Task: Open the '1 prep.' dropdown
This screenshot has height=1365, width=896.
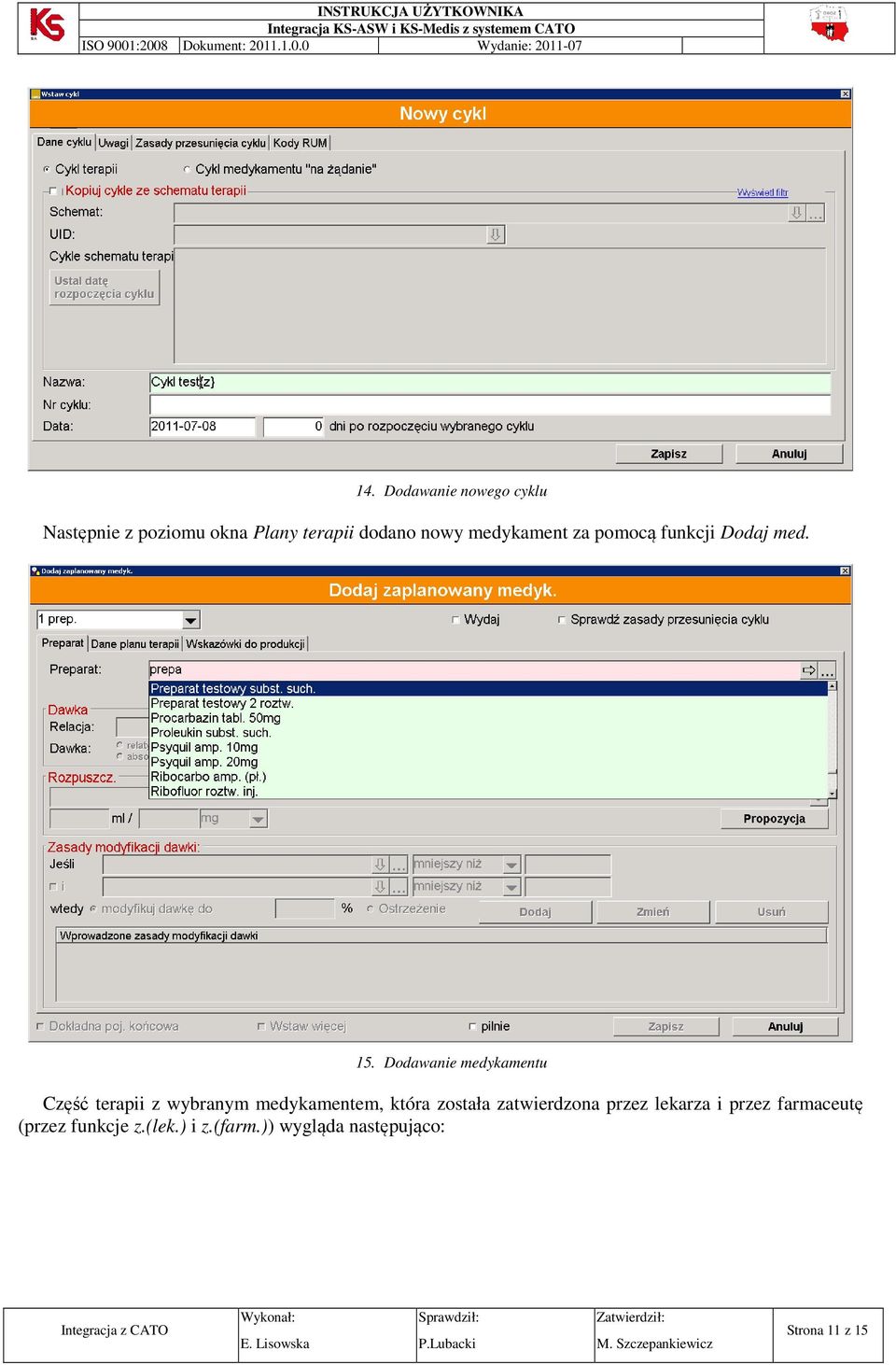Action: pyautogui.click(x=191, y=620)
